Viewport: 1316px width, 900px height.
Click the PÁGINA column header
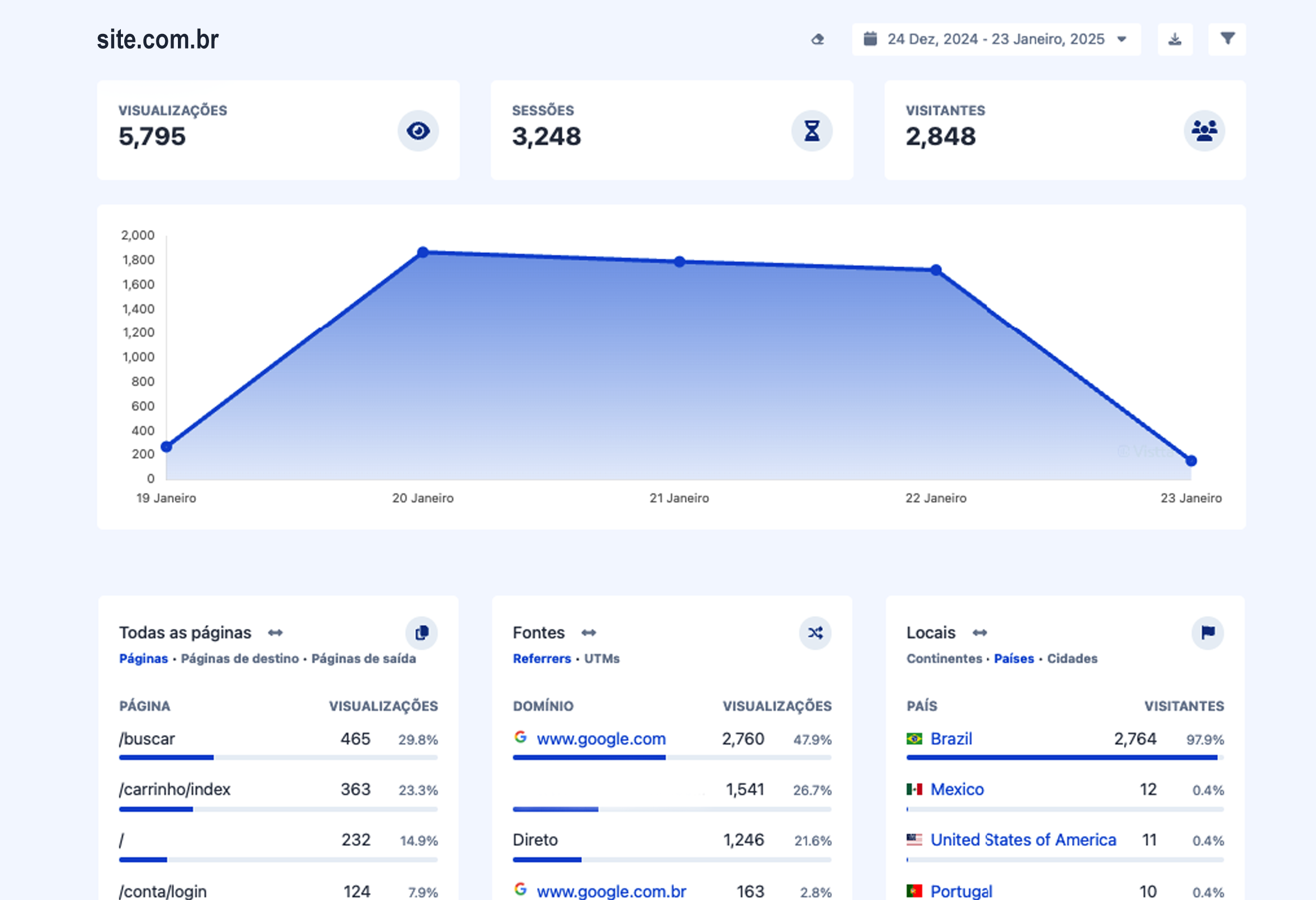[x=145, y=706]
